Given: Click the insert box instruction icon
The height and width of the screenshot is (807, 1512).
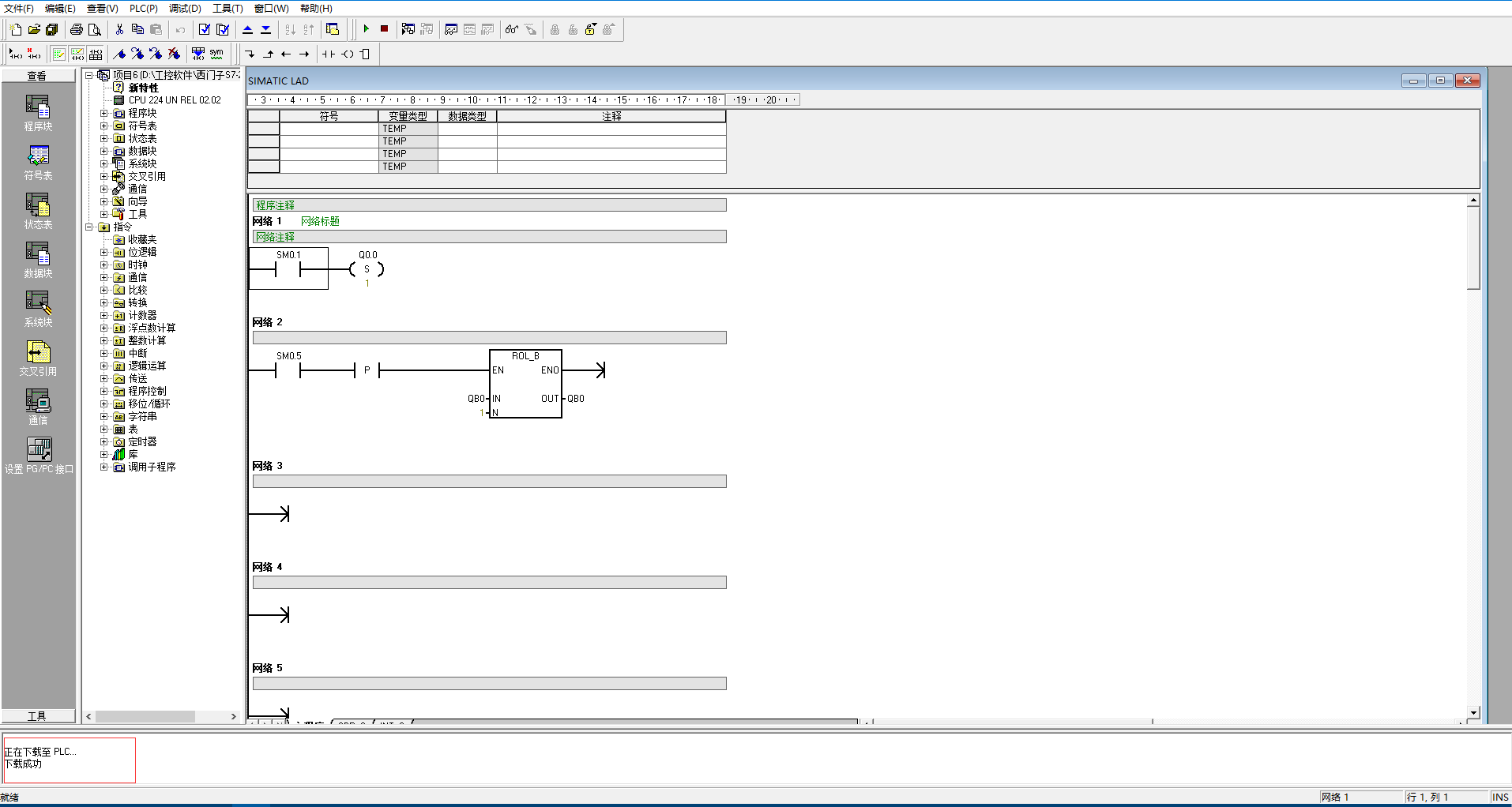Looking at the screenshot, I should [365, 54].
